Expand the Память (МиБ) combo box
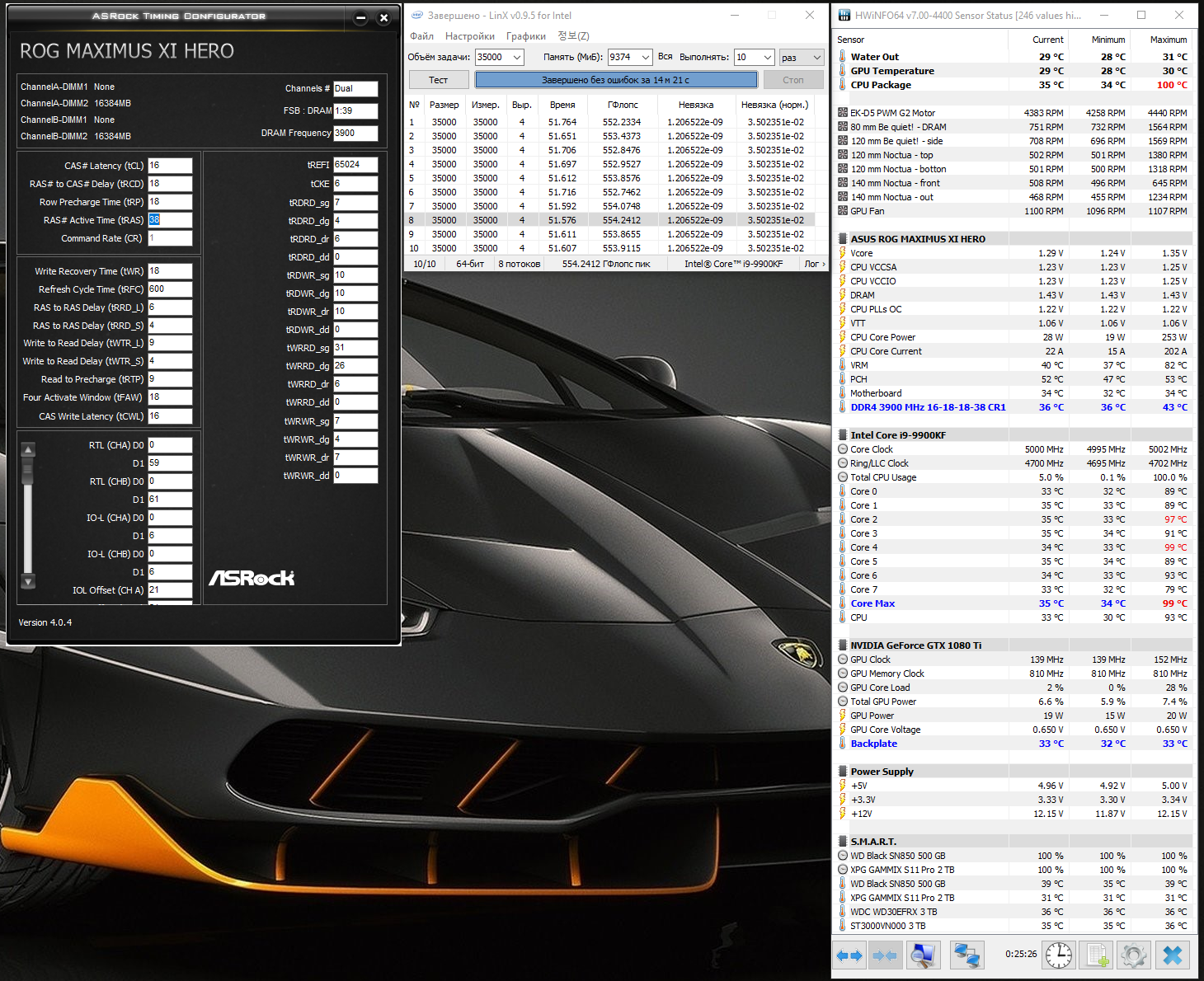Viewport: 1204px width, 981px height. pos(645,58)
